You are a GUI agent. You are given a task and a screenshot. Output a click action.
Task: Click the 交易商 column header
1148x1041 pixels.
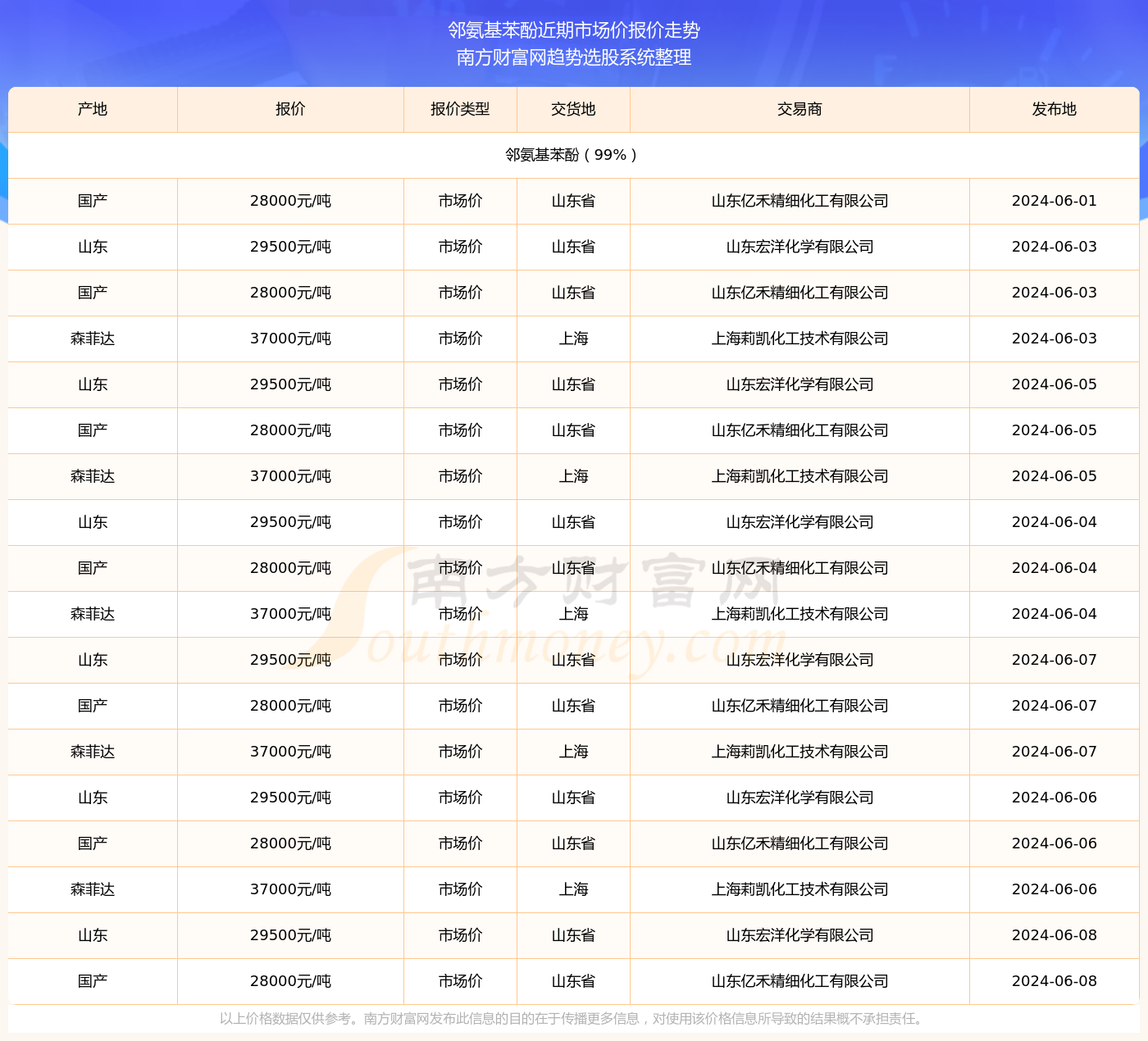point(799,109)
